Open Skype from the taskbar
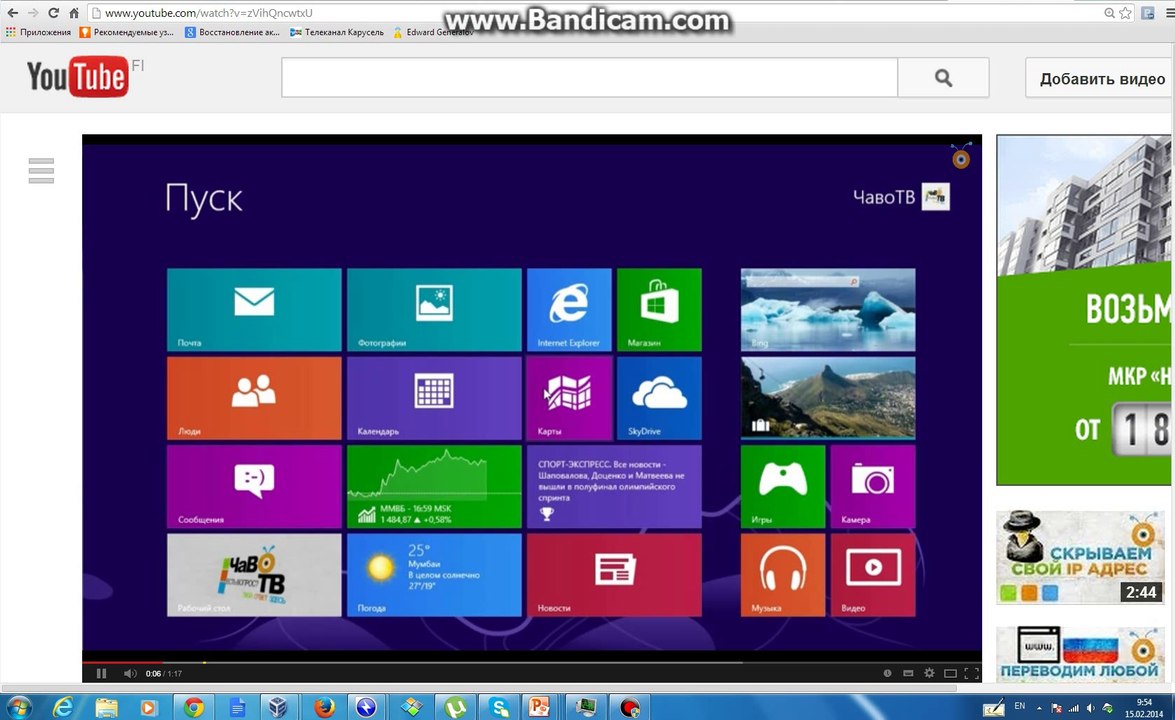Image resolution: width=1175 pixels, height=720 pixels. pyautogui.click(x=498, y=707)
